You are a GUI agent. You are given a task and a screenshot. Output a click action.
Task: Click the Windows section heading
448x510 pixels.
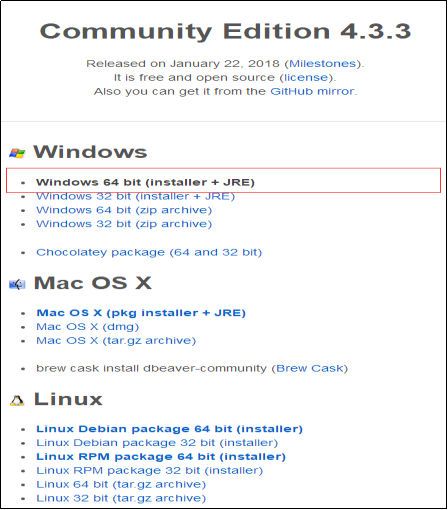[90, 152]
